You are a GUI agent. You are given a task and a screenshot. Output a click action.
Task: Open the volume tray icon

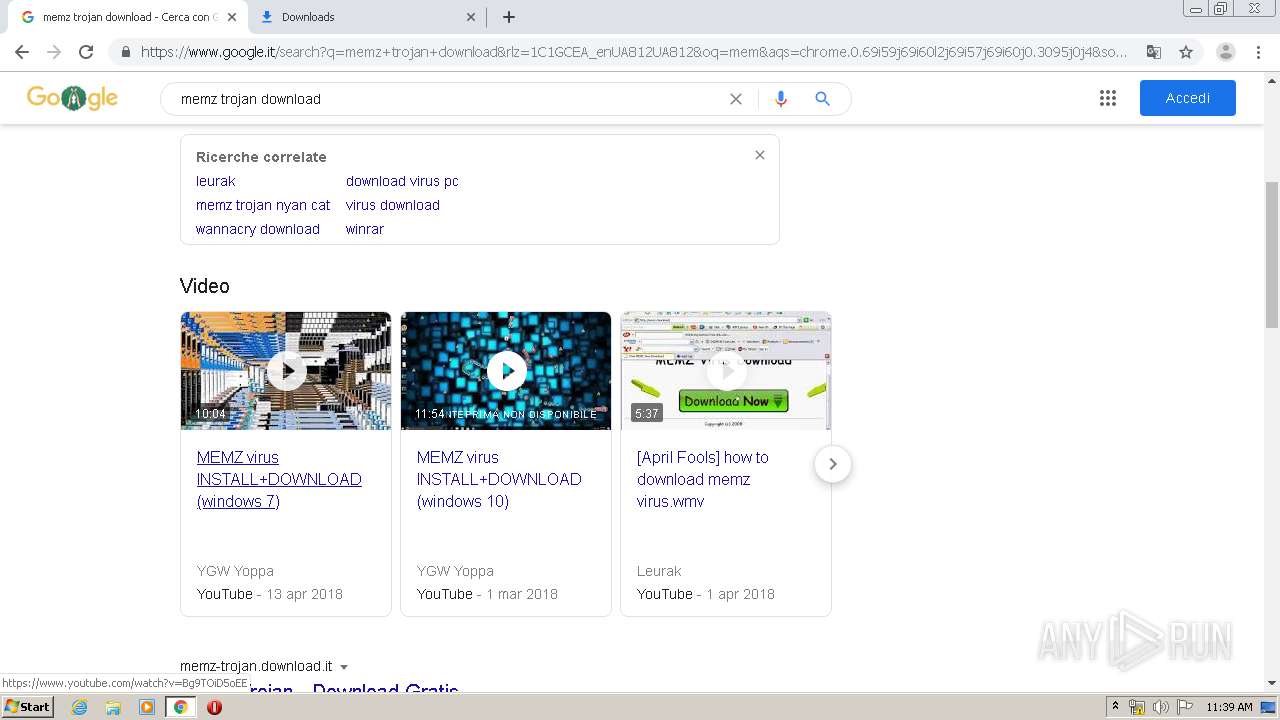pyautogui.click(x=1161, y=707)
